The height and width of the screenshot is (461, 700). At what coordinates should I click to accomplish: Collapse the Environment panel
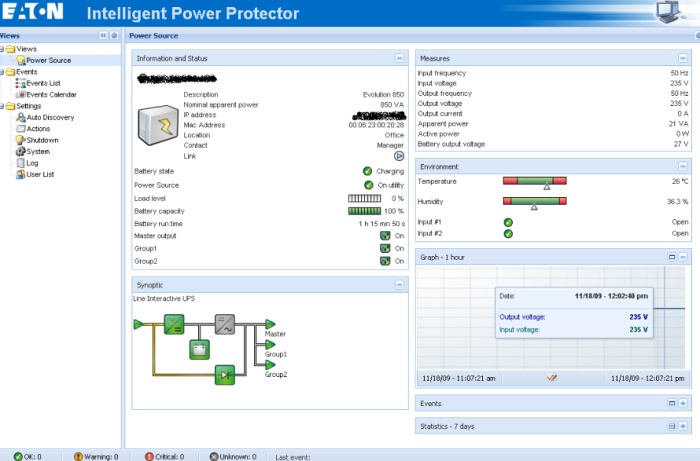coord(683,166)
